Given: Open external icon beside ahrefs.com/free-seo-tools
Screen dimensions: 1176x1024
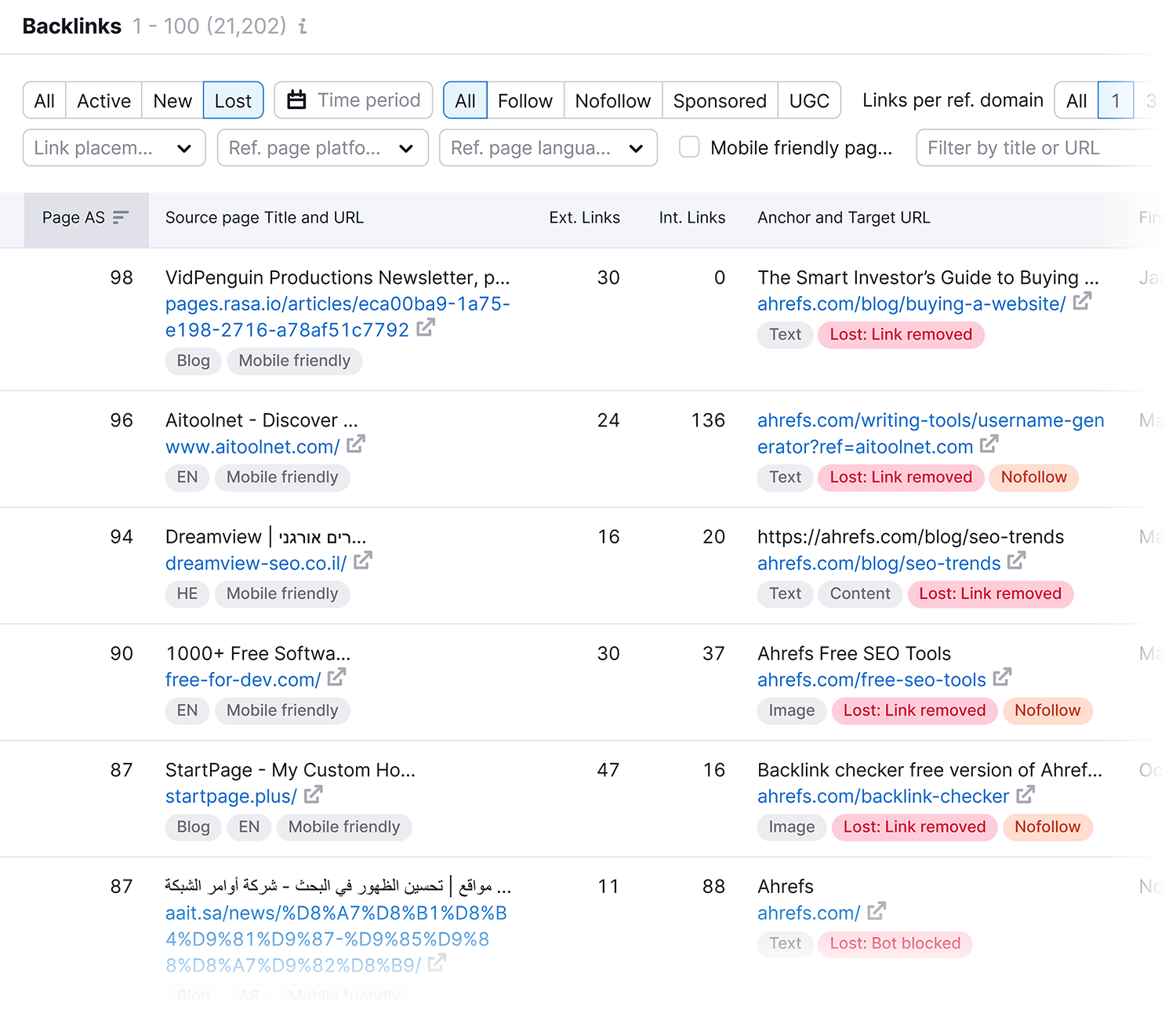Looking at the screenshot, I should click(x=1003, y=677).
